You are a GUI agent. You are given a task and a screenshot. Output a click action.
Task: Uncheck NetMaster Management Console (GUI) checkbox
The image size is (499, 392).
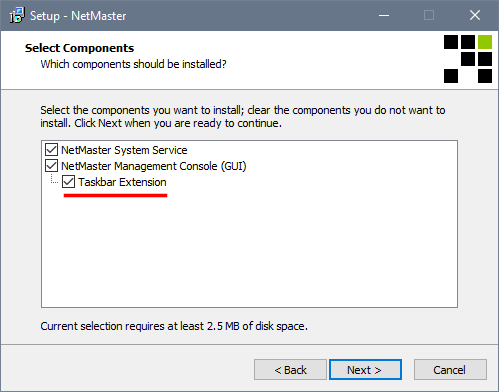[x=51, y=166]
